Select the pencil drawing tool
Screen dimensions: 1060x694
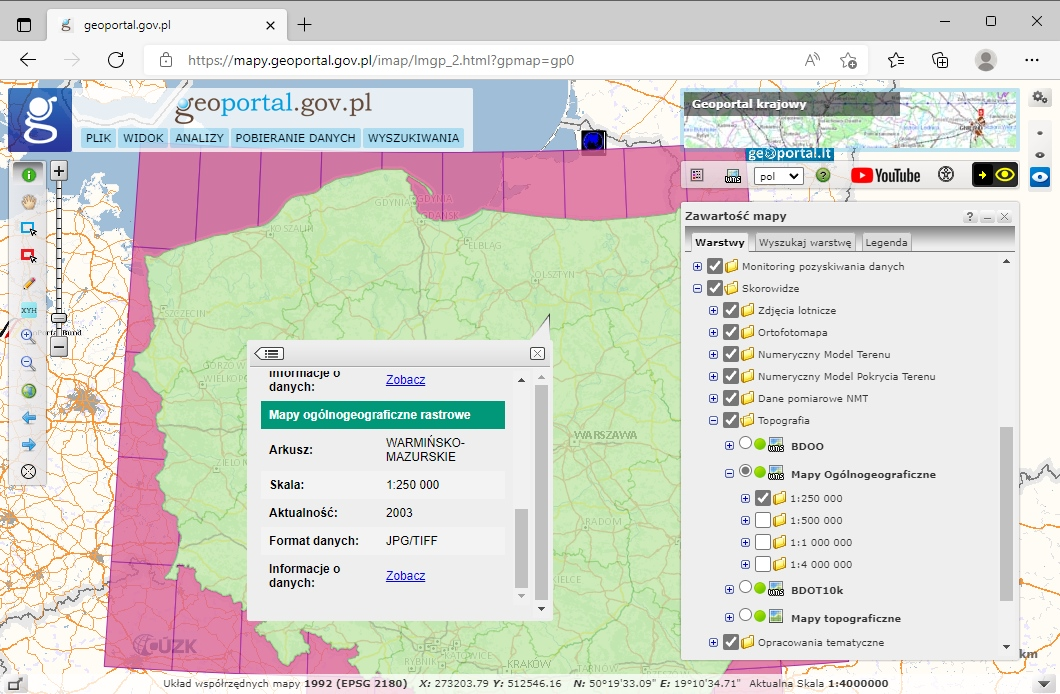click(28, 282)
